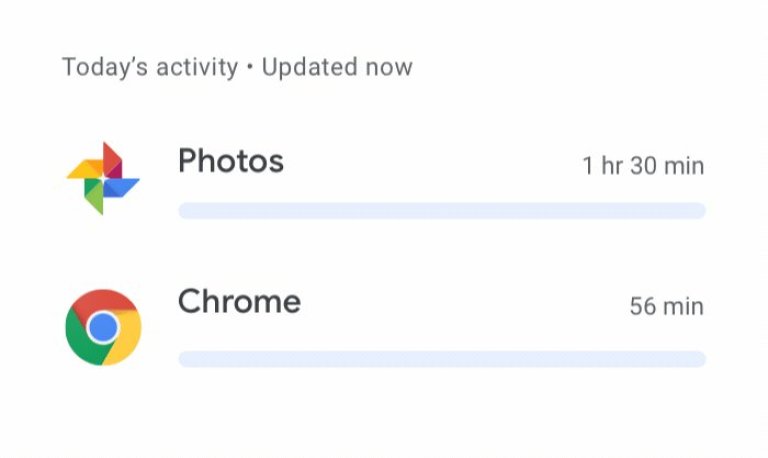Click the red top segment of Chrome icon
Image resolution: width=768 pixels, height=458 pixels.
tap(103, 302)
